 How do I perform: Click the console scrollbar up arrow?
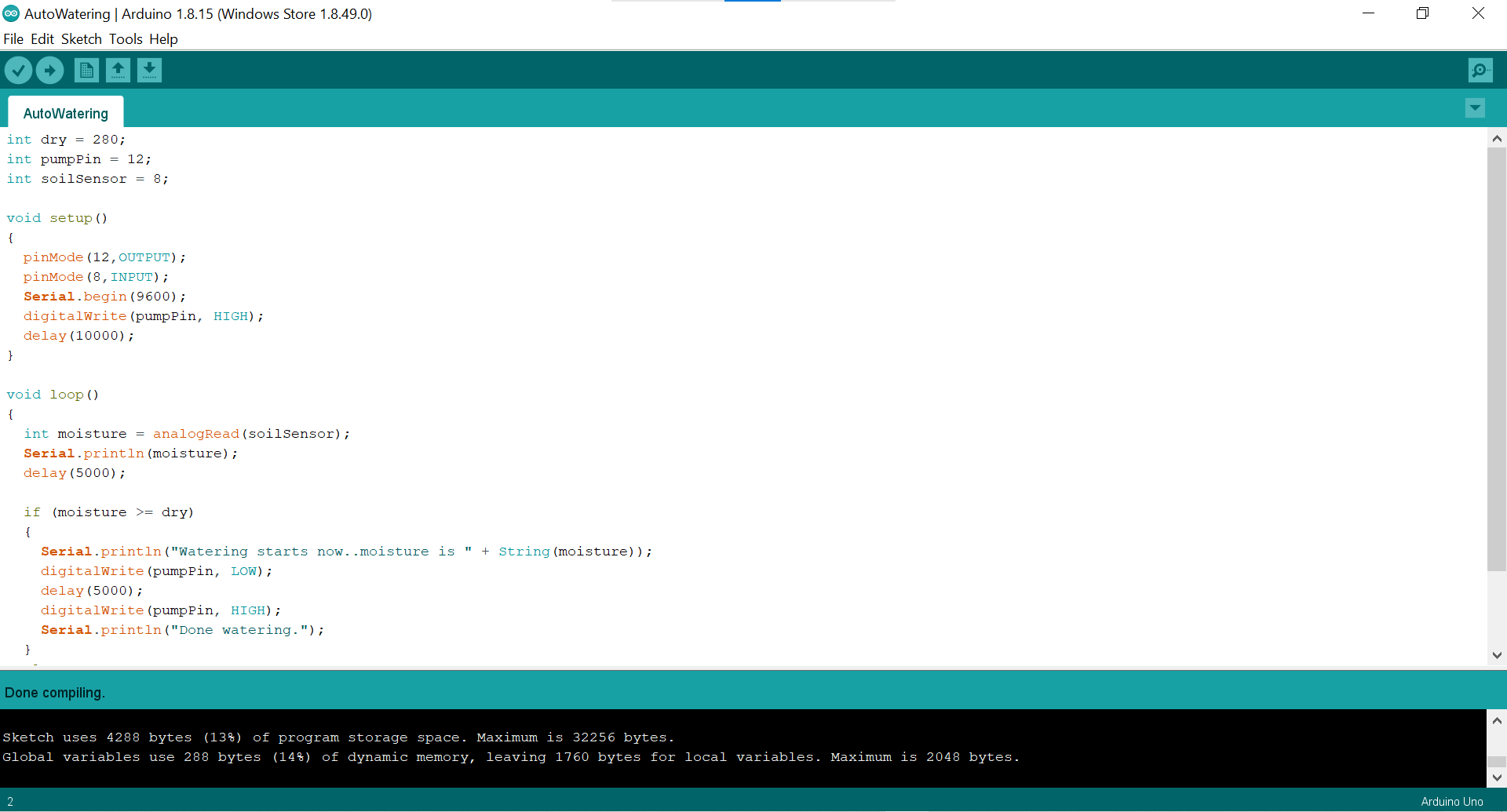pos(1497,720)
